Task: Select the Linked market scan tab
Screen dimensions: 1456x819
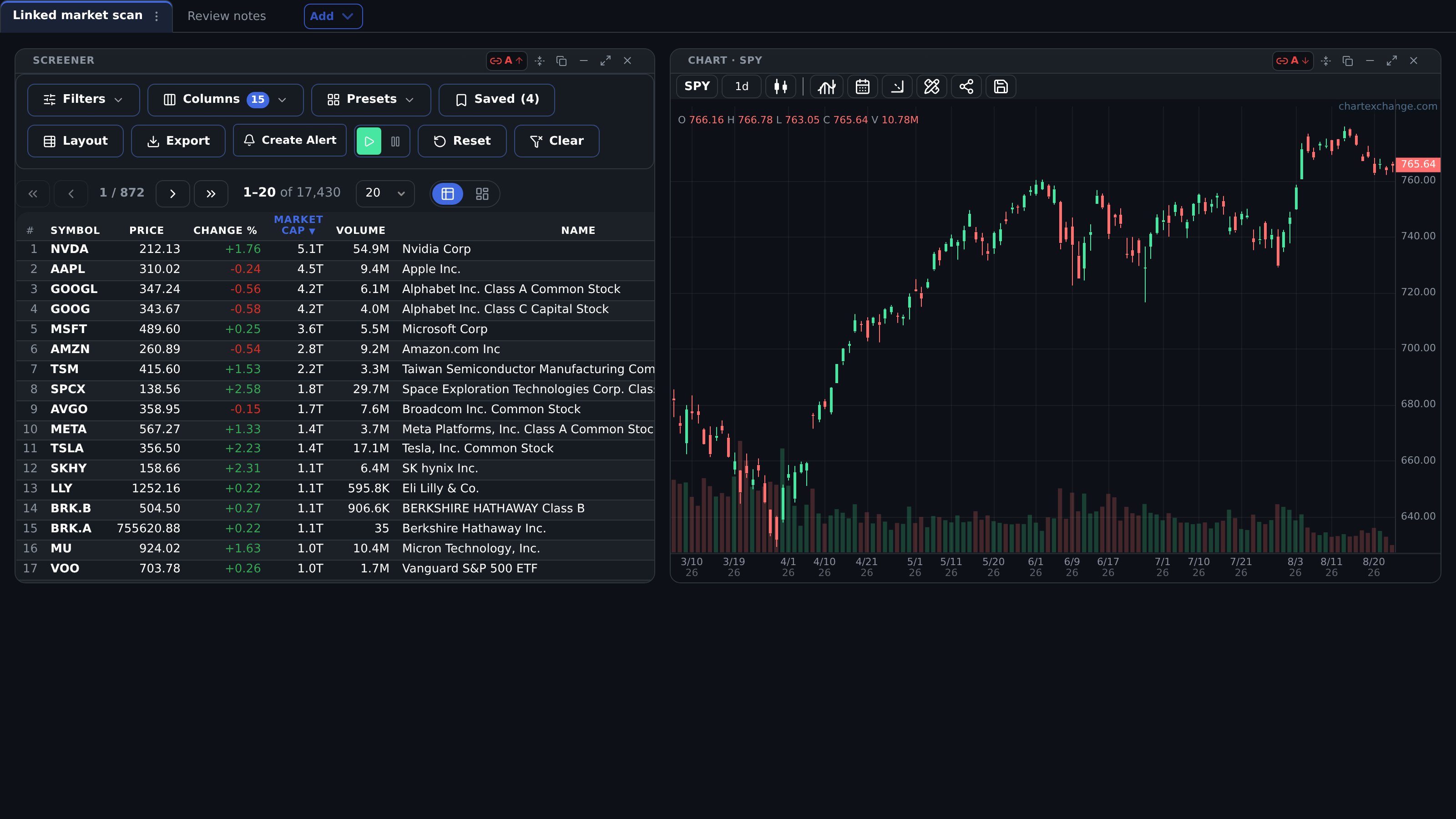Action: coord(78,15)
